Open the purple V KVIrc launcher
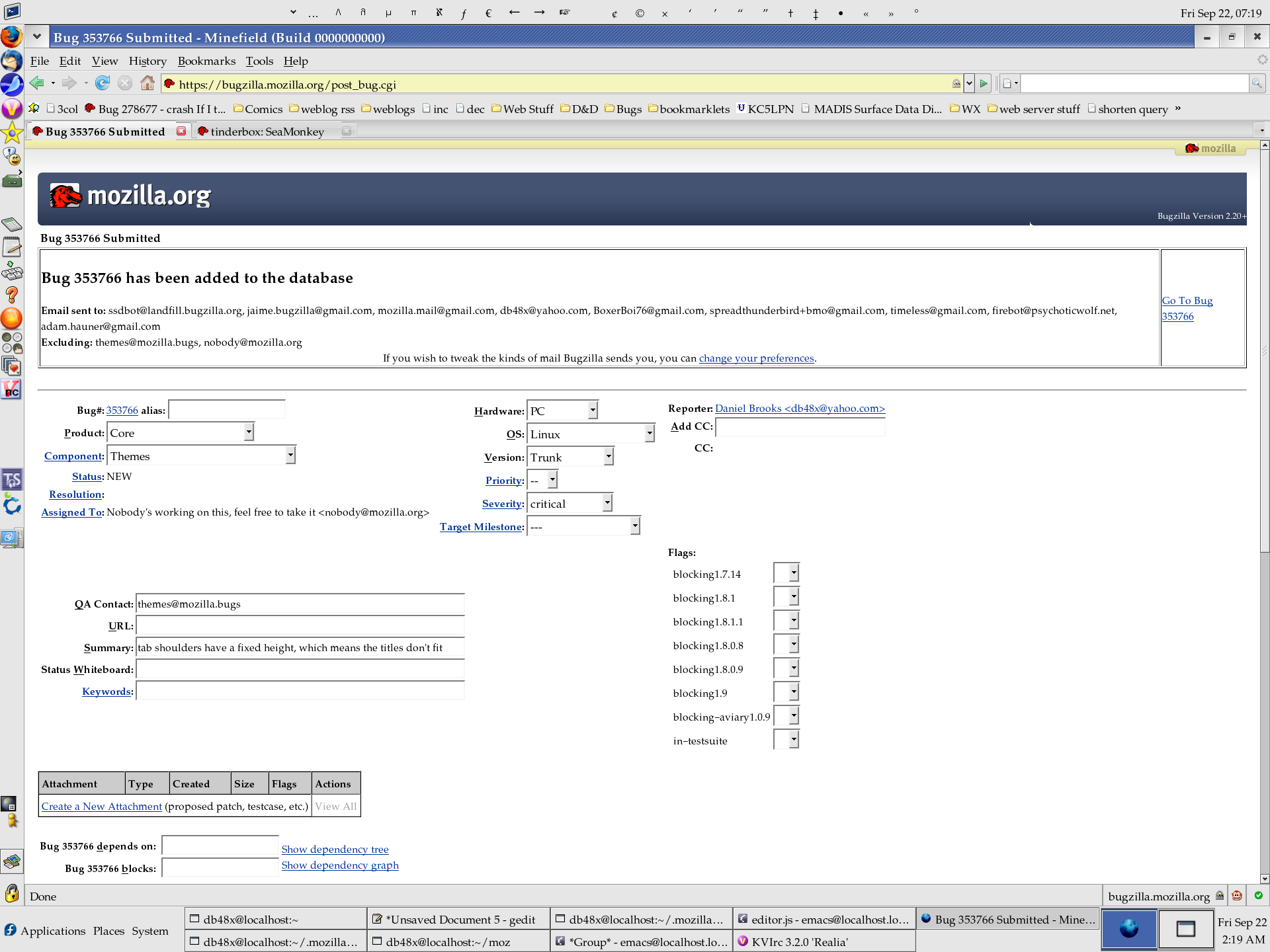 click(12, 108)
